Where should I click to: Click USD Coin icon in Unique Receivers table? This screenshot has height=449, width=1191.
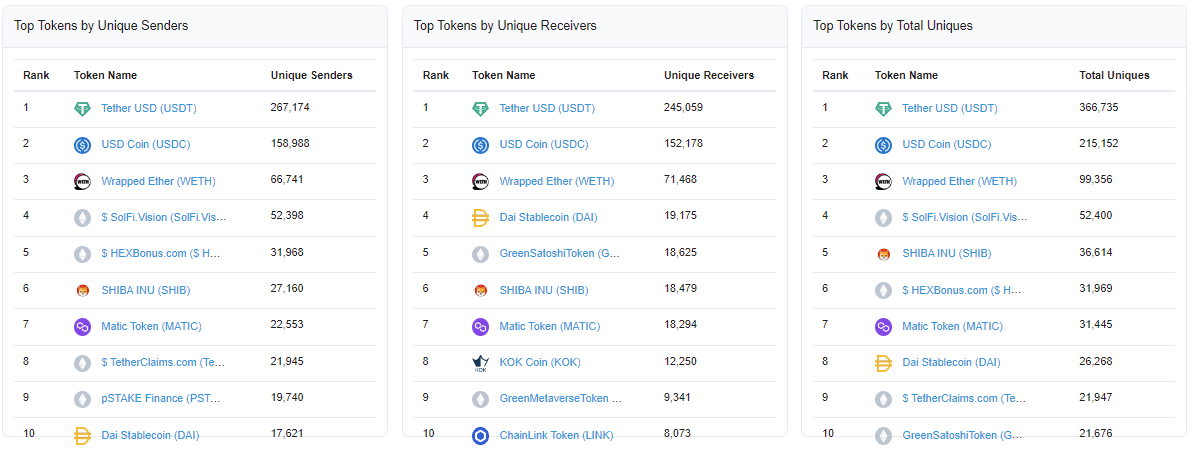[x=480, y=145]
